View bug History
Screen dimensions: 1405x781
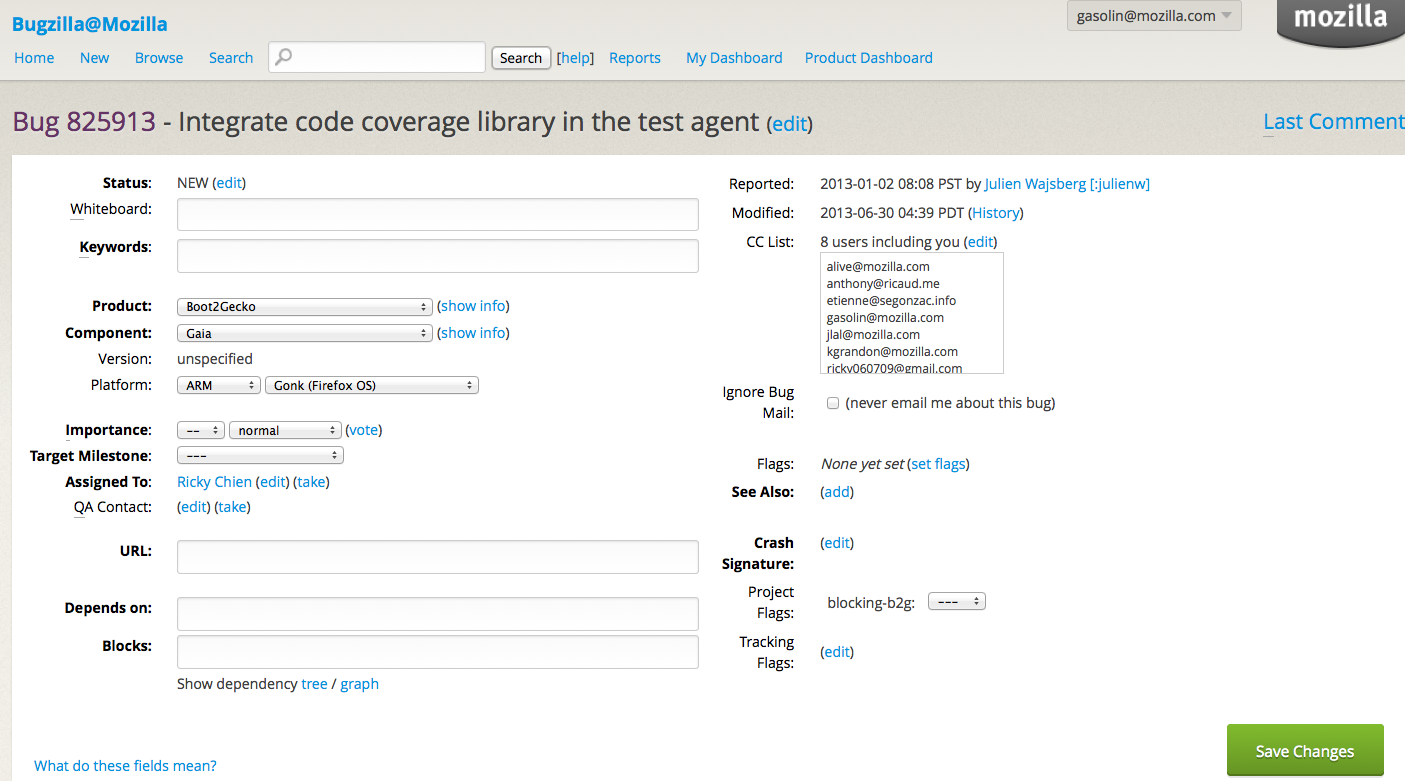pyautogui.click(x=996, y=213)
